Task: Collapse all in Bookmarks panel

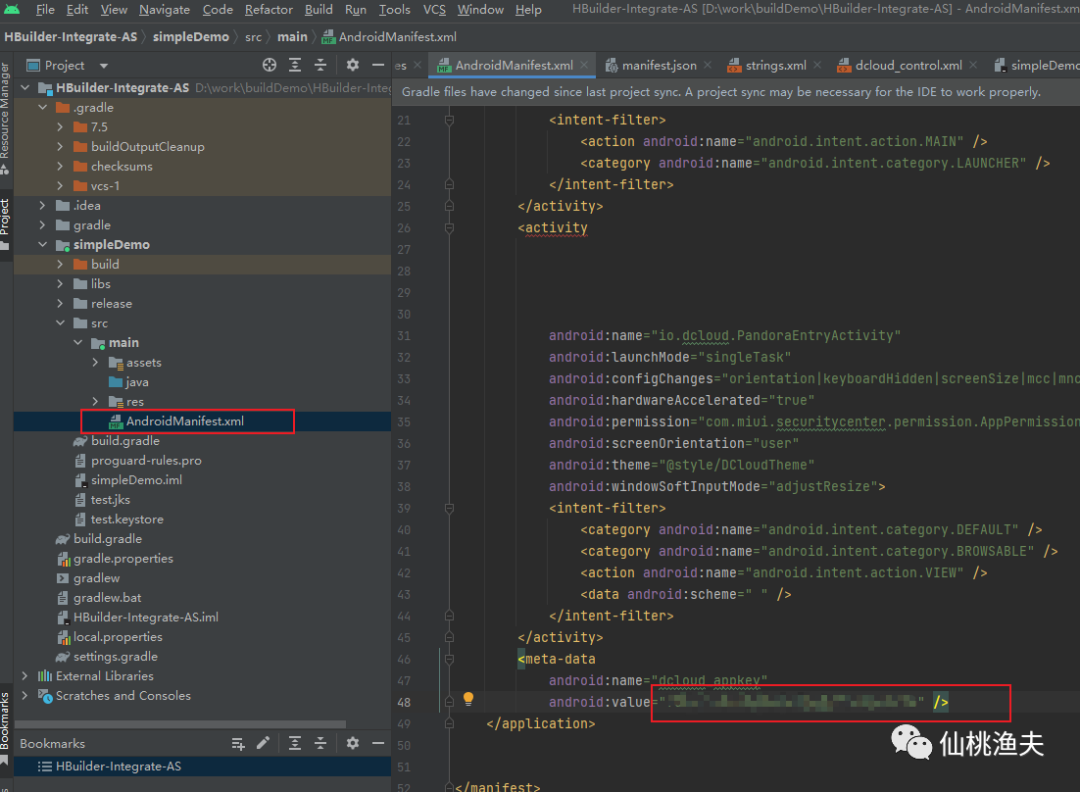Action: point(320,742)
